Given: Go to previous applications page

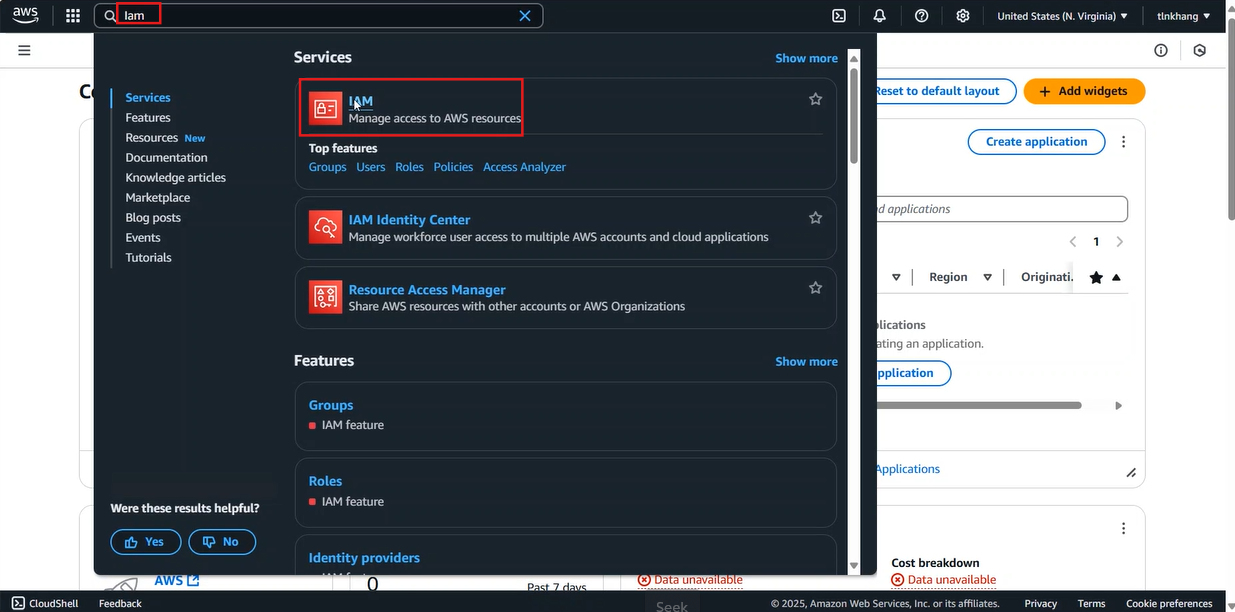Looking at the screenshot, I should [x=1073, y=242].
